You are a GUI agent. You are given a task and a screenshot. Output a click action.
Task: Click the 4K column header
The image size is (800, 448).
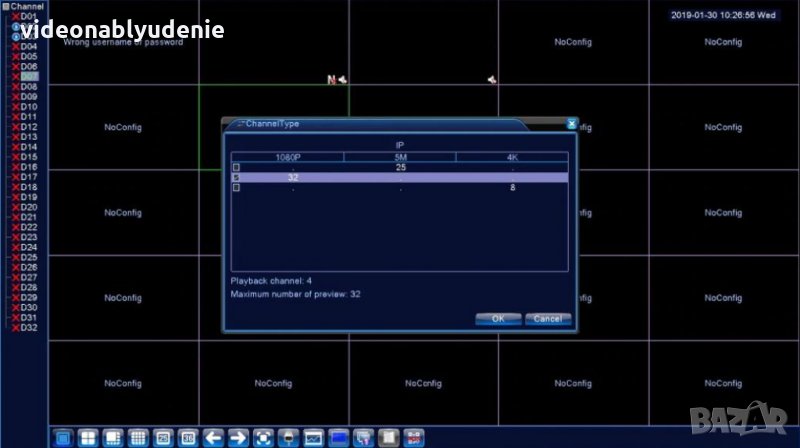(x=512, y=157)
